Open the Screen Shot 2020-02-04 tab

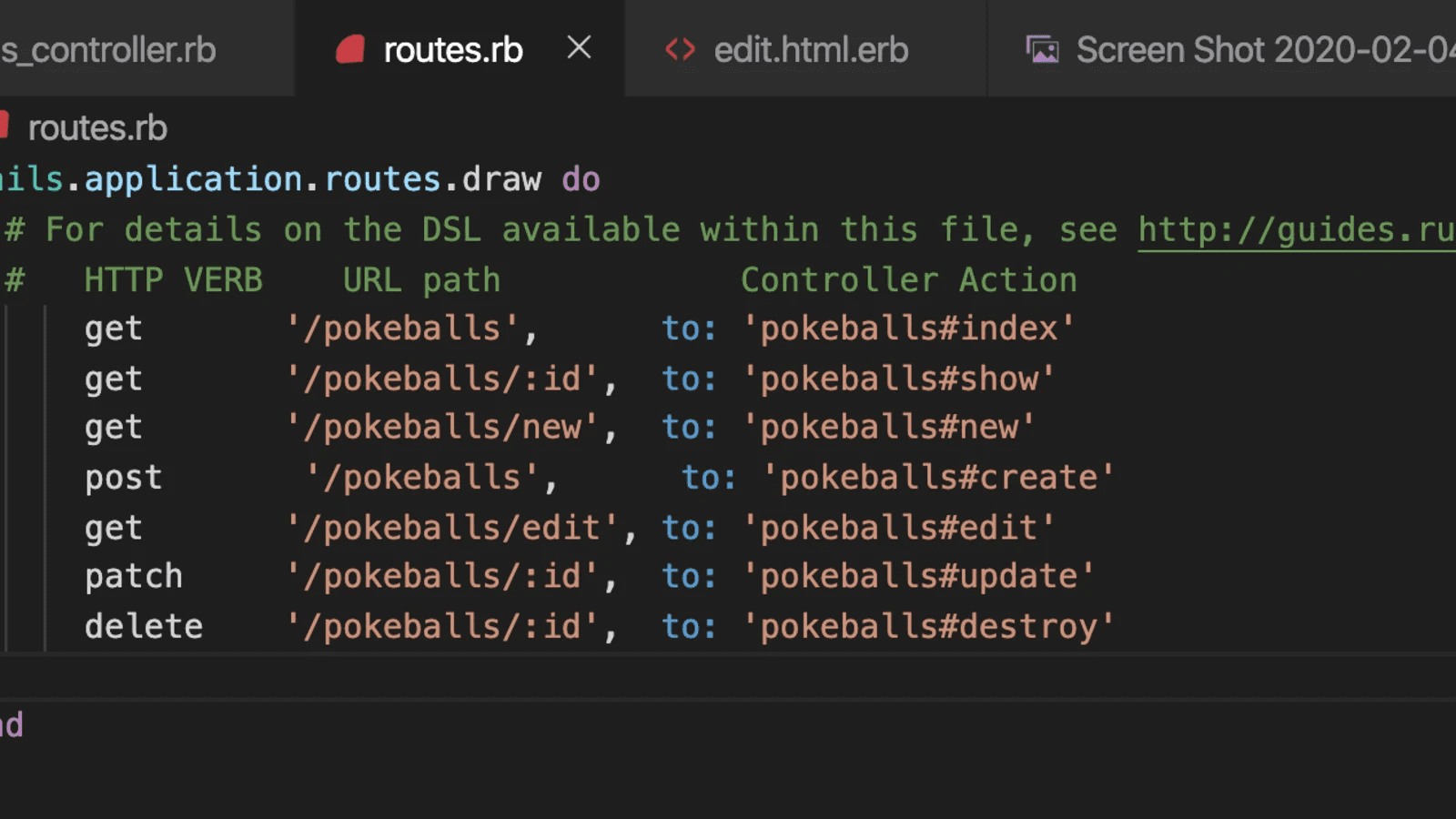tap(1222, 49)
